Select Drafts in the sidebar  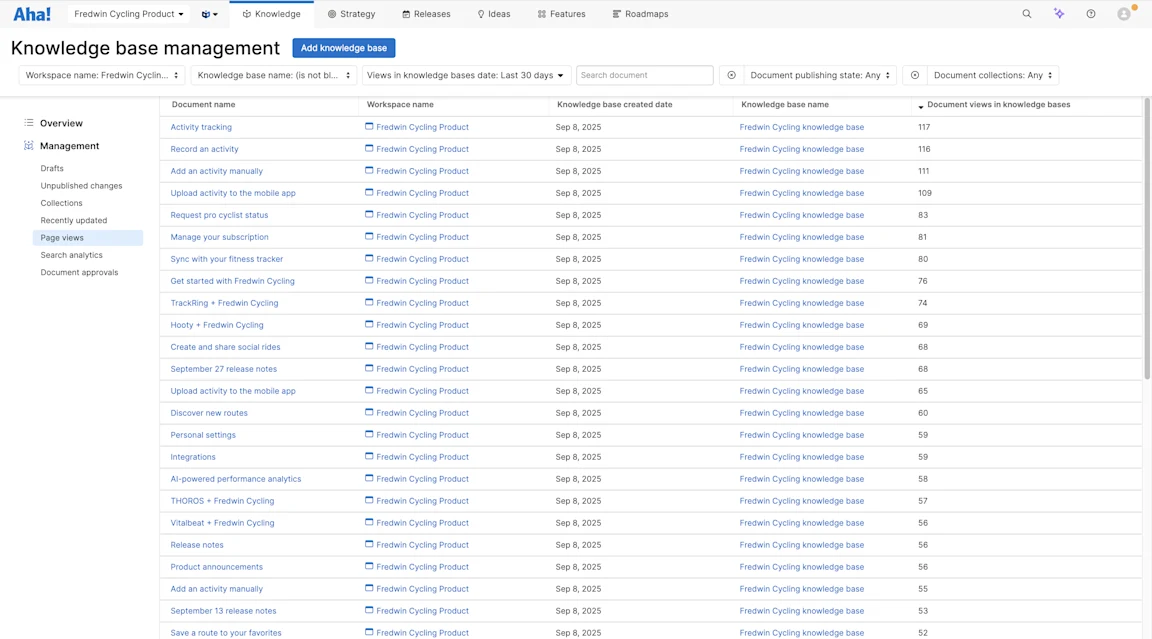[52, 168]
